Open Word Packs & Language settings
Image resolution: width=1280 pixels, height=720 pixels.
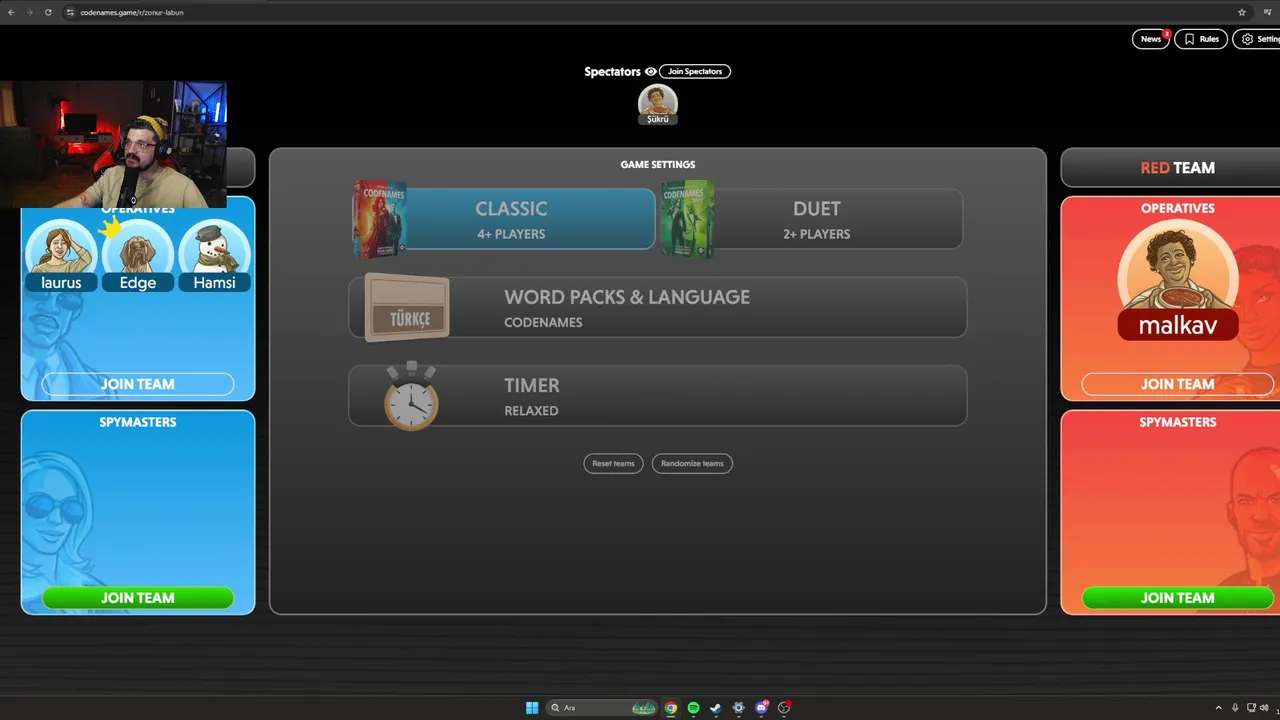tap(658, 308)
